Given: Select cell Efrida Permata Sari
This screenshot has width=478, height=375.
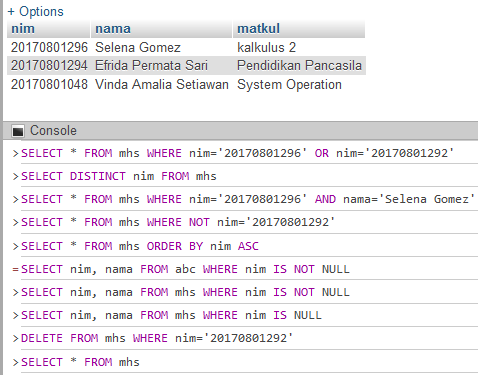Looking at the screenshot, I should [151, 65].
